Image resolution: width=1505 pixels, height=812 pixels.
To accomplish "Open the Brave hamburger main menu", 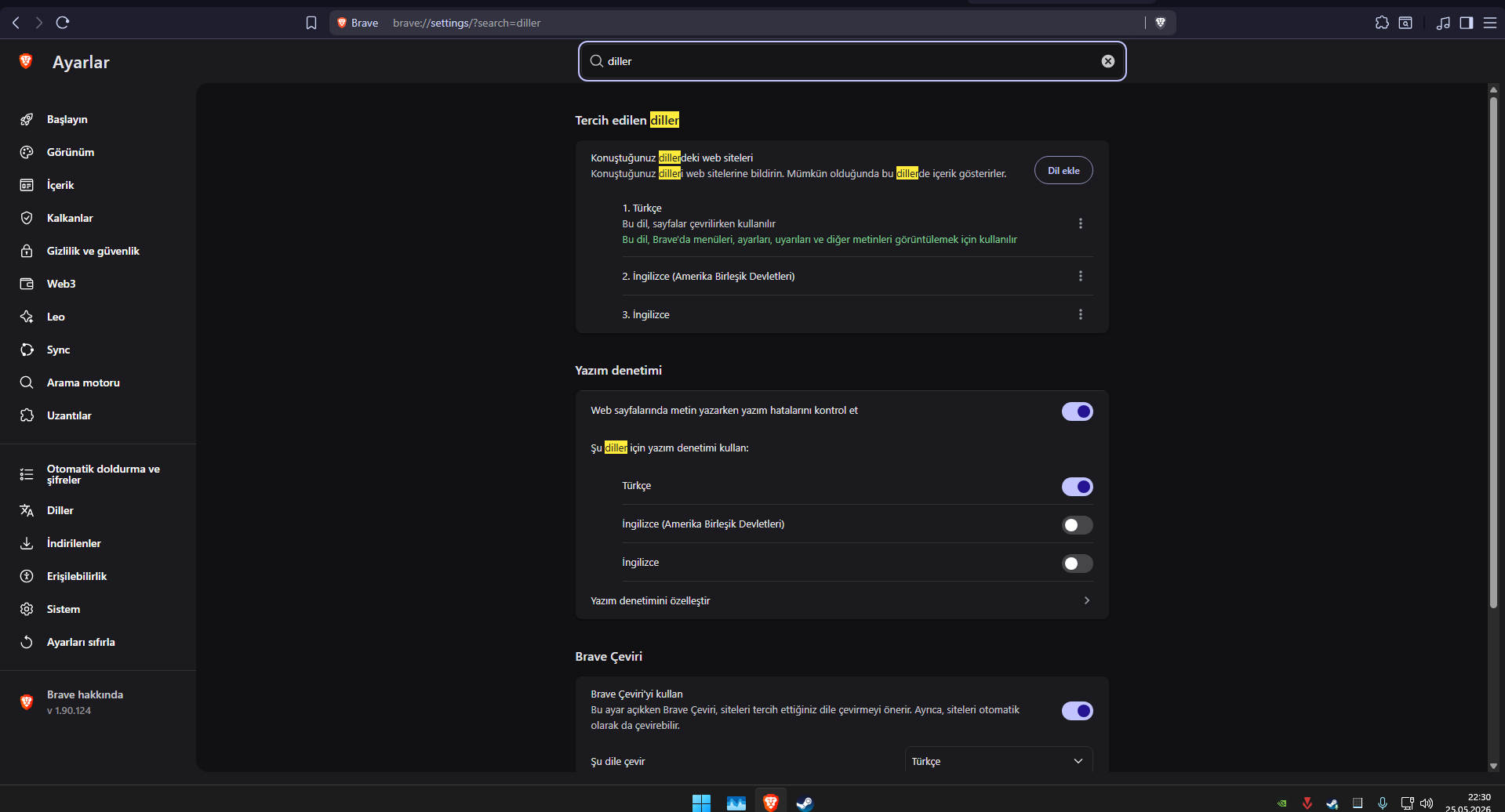I will point(1490,23).
